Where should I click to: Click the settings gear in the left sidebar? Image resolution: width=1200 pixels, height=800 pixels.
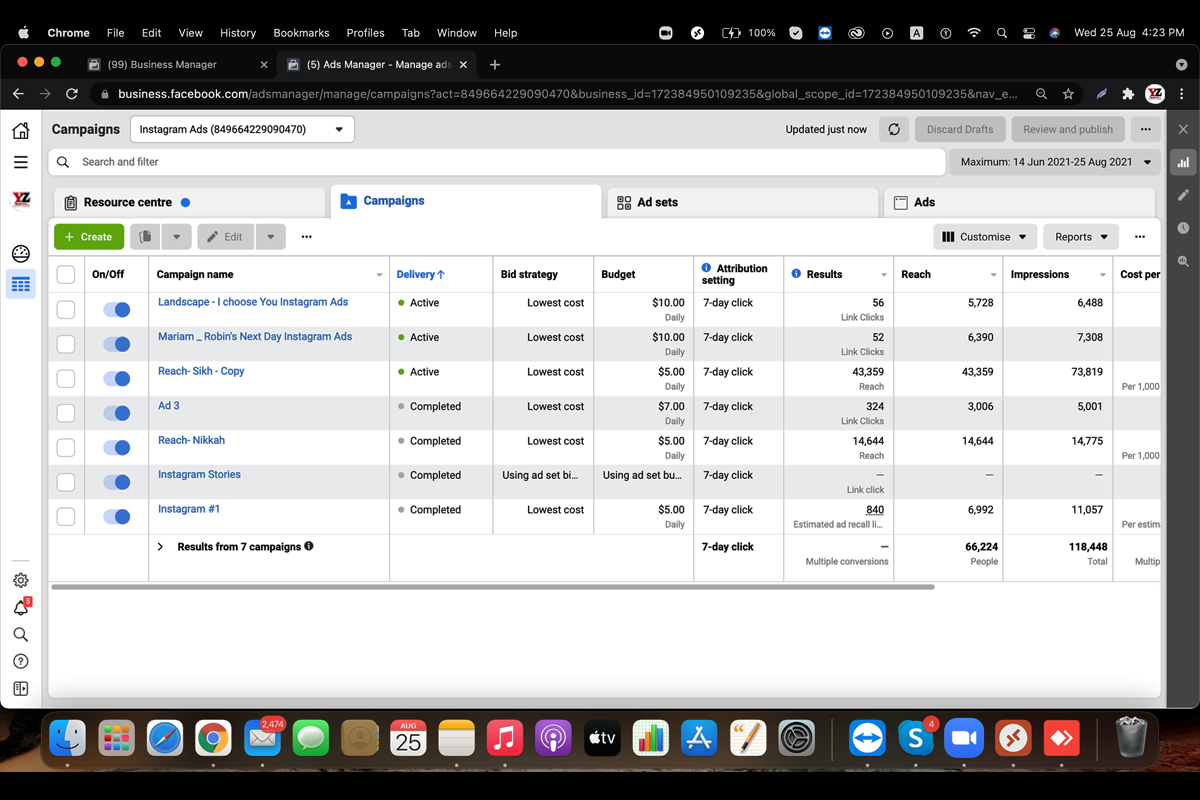[x=21, y=580]
